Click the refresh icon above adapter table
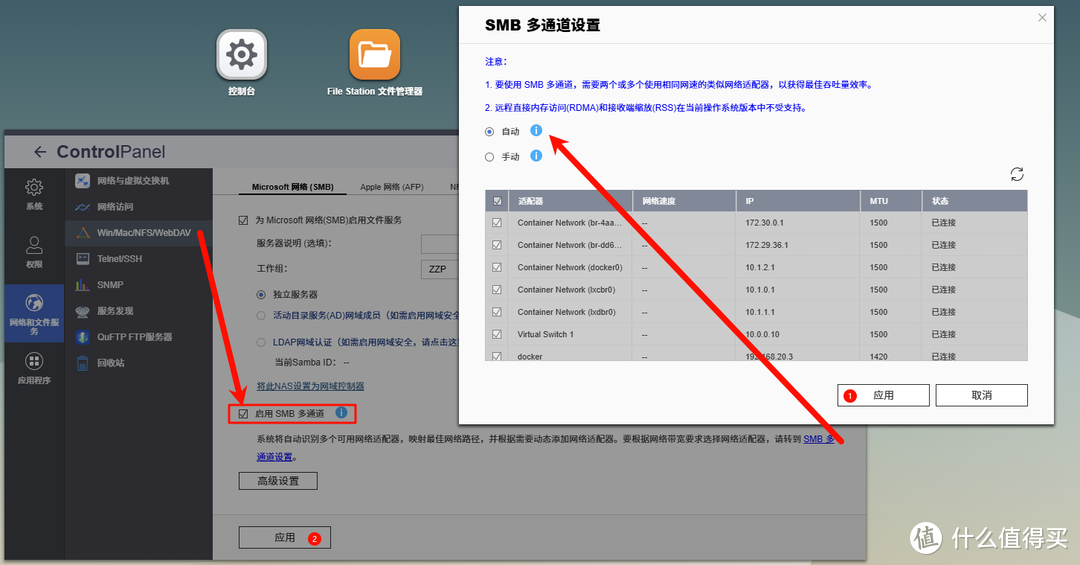 1017,174
